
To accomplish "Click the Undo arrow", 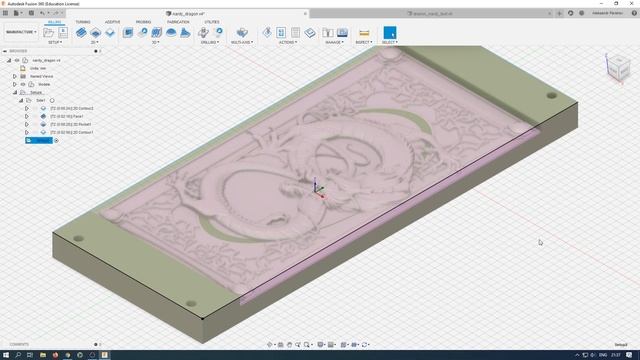I will click(42, 13).
